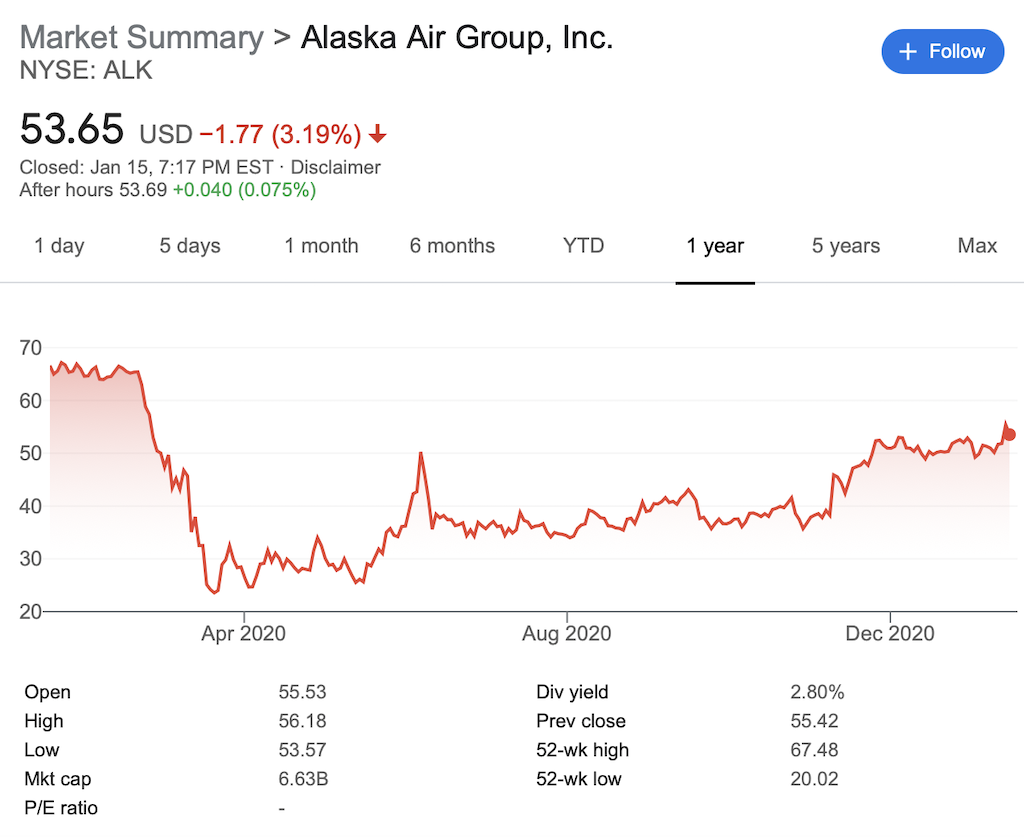Click the Alaska Air Group, Inc. title
Screen dimensions: 1024x837
click(457, 37)
